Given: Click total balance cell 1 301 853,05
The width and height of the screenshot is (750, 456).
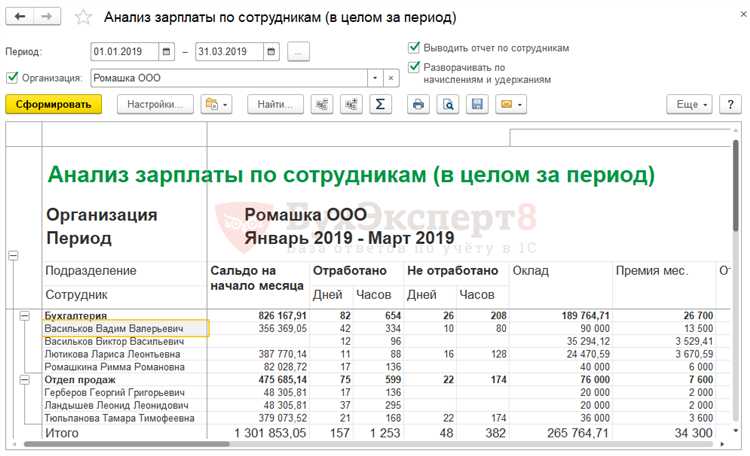Looking at the screenshot, I should coord(270,433).
